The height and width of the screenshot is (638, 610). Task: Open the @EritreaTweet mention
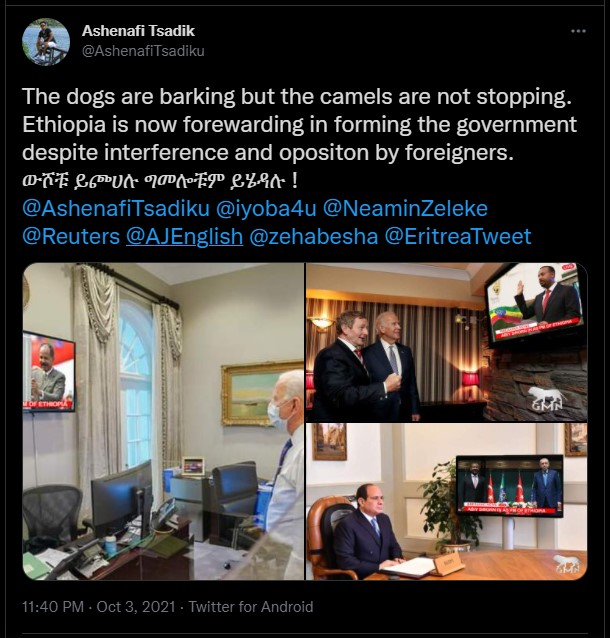(x=458, y=236)
